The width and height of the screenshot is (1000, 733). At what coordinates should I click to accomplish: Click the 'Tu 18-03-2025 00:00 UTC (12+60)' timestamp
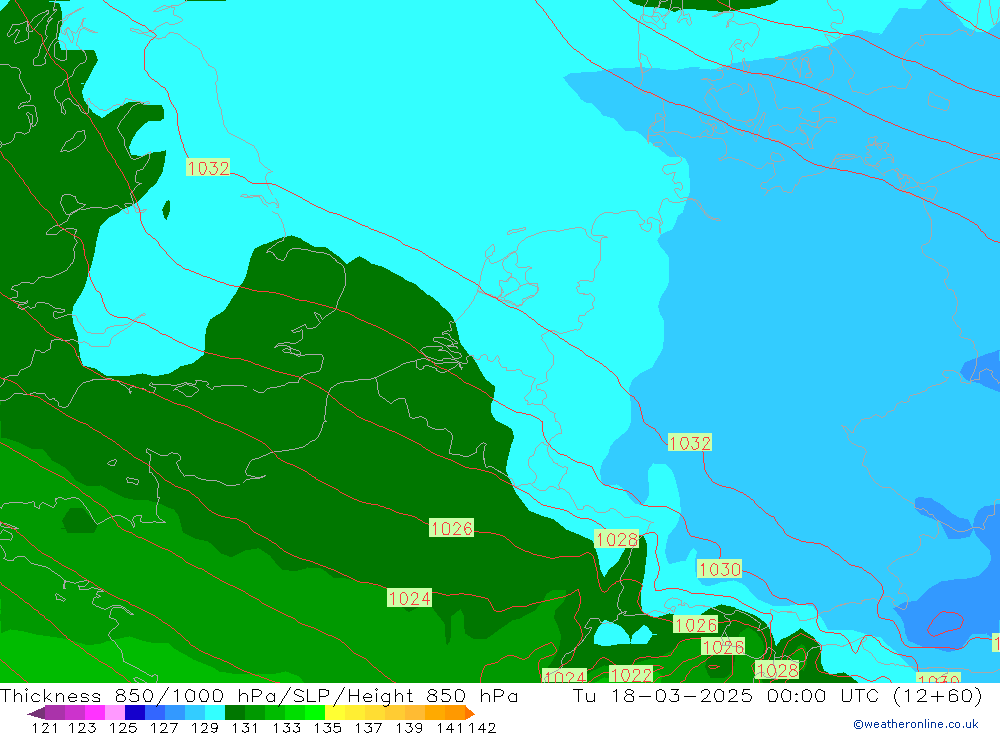pyautogui.click(x=777, y=695)
